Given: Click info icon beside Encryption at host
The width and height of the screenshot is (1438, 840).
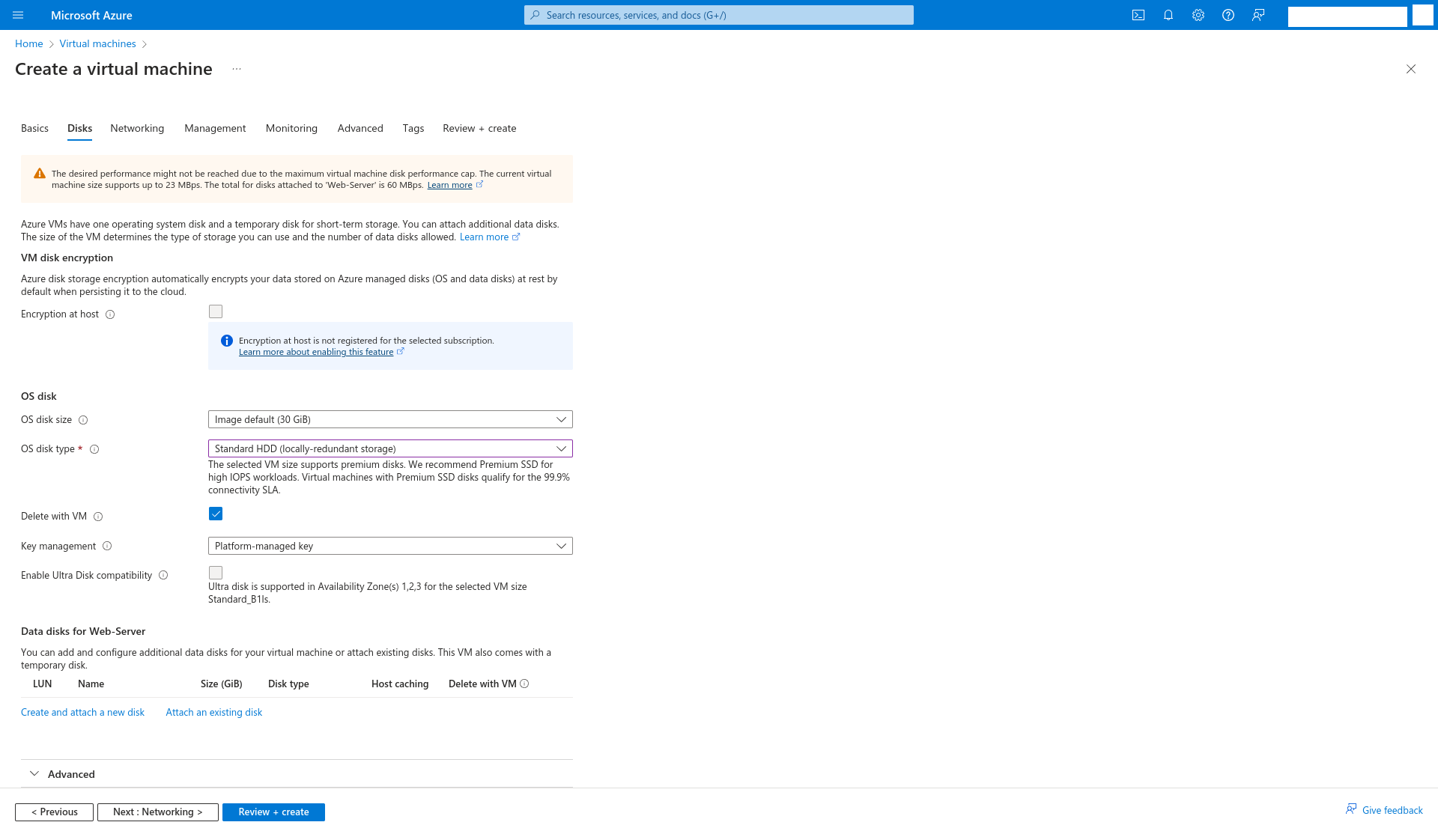Looking at the screenshot, I should [110, 314].
